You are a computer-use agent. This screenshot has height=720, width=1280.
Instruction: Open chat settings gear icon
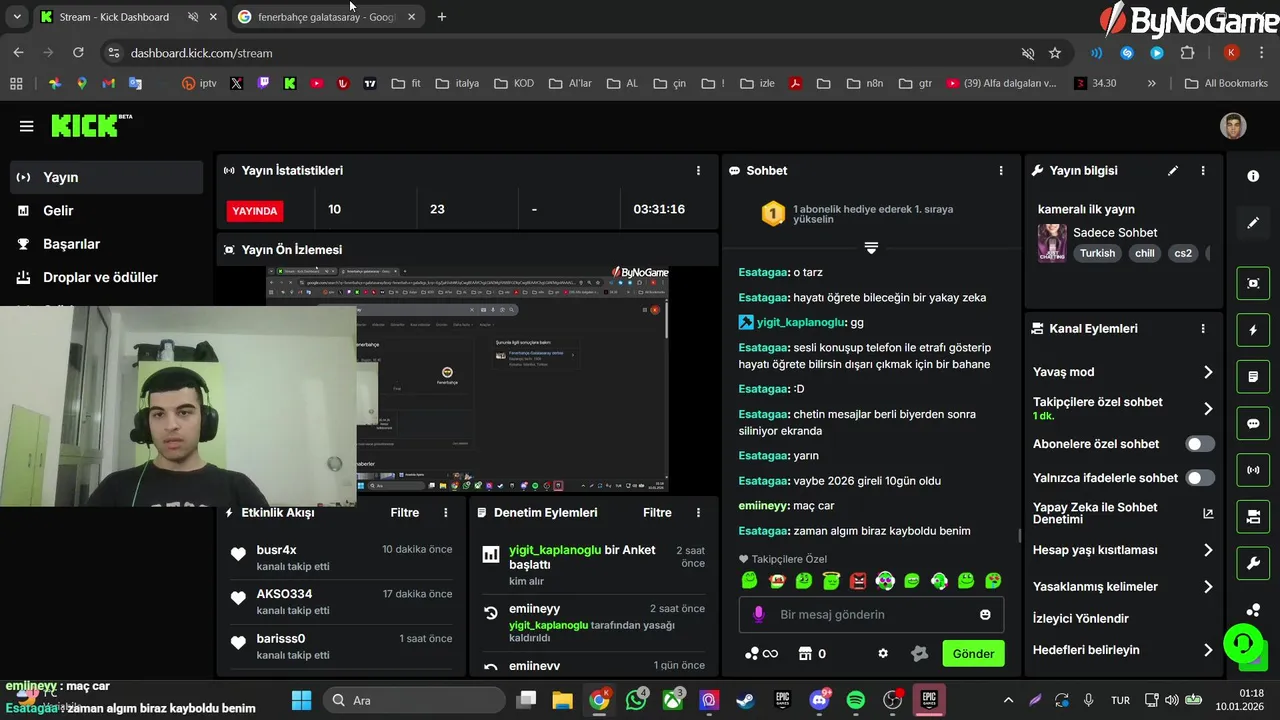click(883, 654)
